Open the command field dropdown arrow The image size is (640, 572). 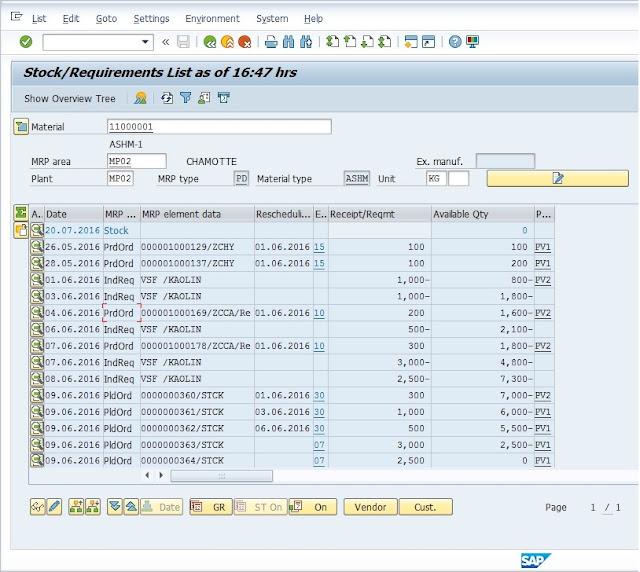coord(145,42)
